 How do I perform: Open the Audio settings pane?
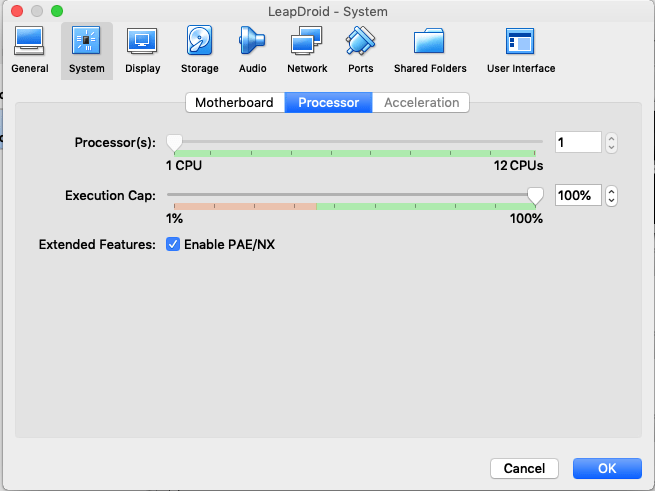(252, 49)
